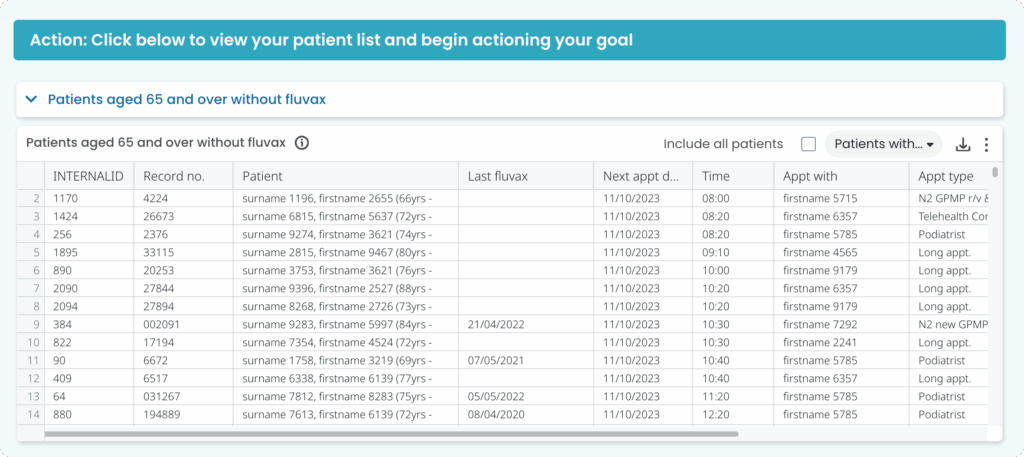Click the Last fluvax column header
The image size is (1024, 457).
pyautogui.click(x=526, y=176)
